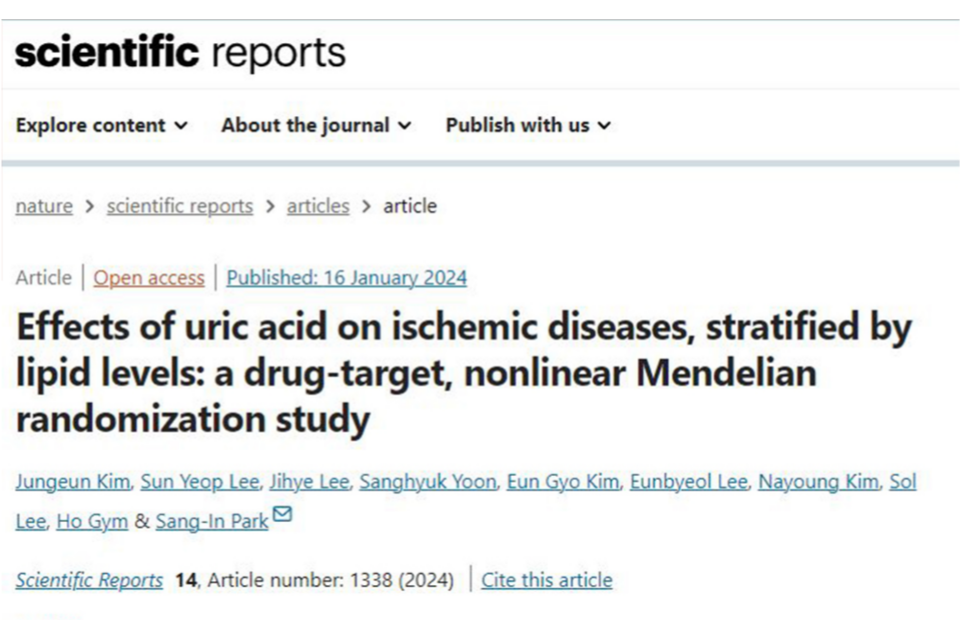
Task: Open author Eun Gyo Kim link
Action: coord(564,482)
